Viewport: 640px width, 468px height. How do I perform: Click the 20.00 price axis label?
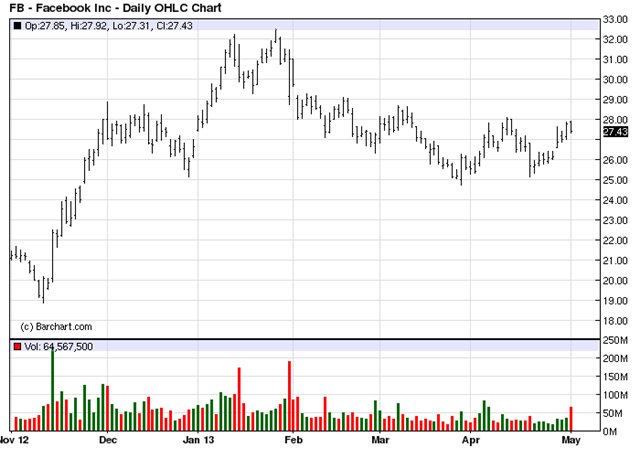[x=616, y=281]
